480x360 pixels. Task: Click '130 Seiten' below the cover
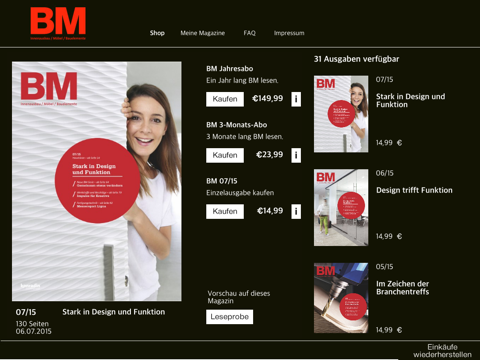(32, 324)
